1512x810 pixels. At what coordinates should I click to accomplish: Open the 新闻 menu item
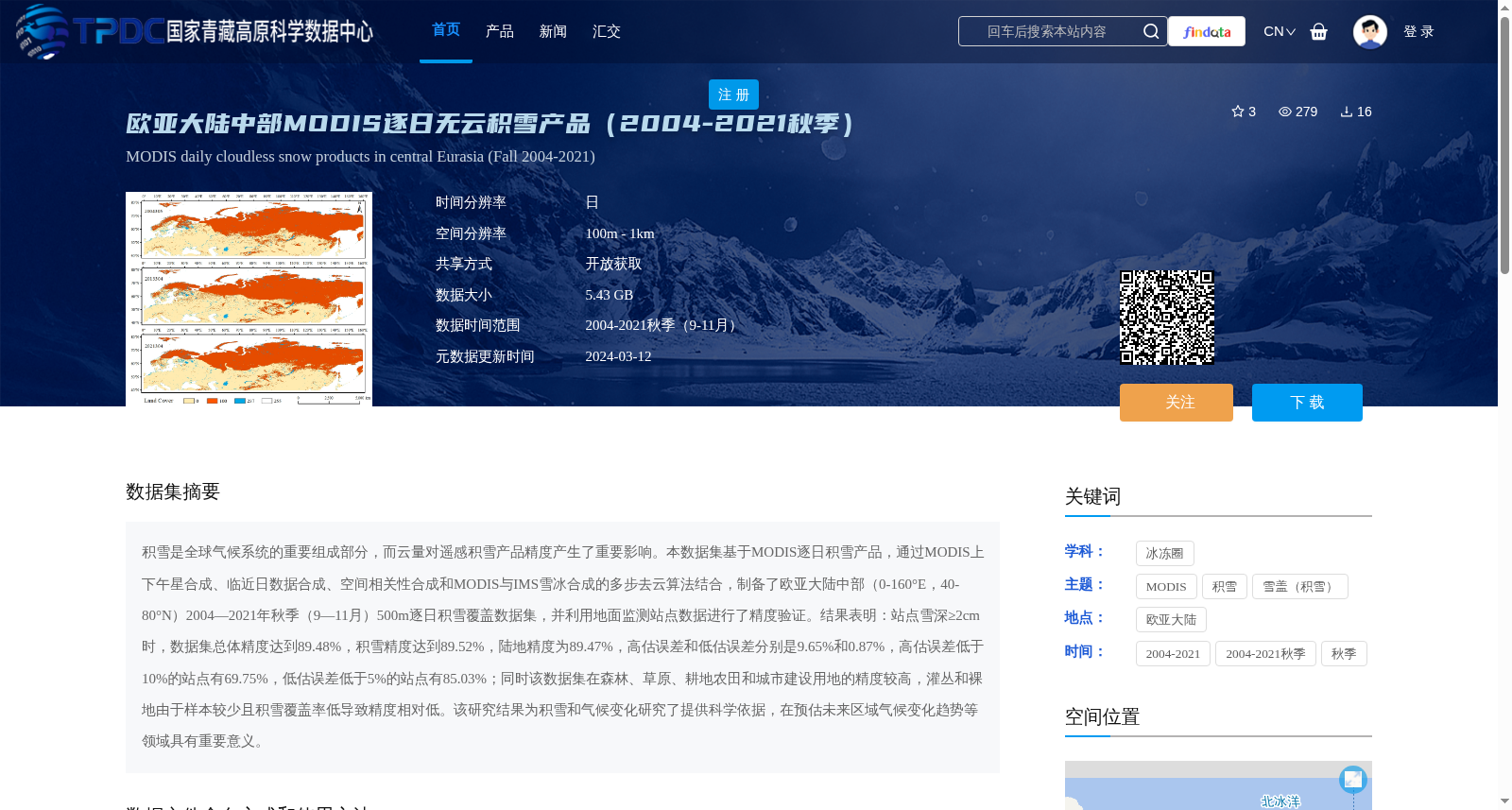click(553, 31)
